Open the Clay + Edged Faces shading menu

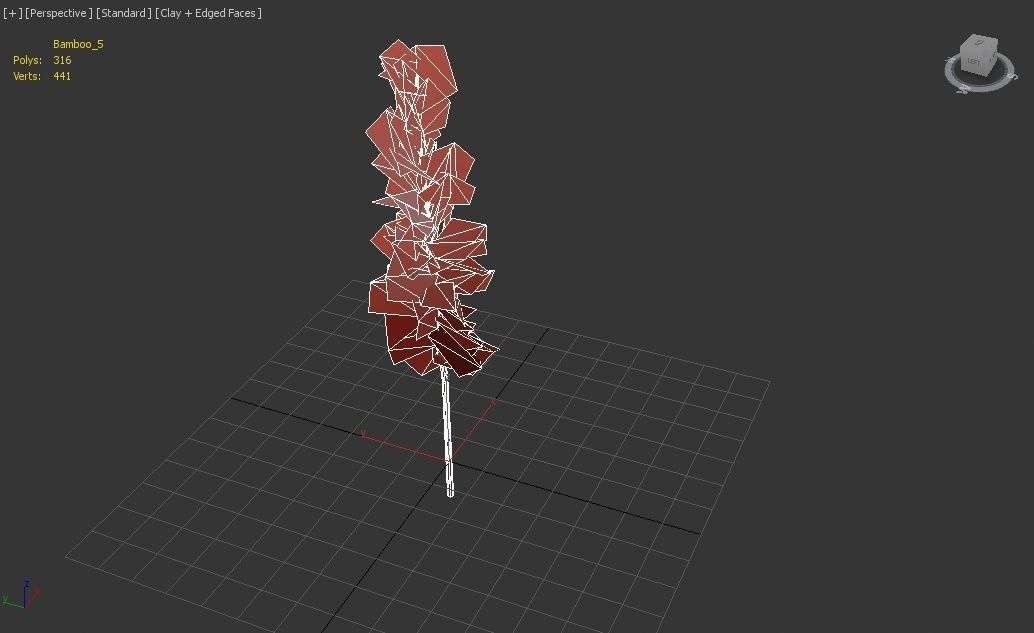[208, 13]
